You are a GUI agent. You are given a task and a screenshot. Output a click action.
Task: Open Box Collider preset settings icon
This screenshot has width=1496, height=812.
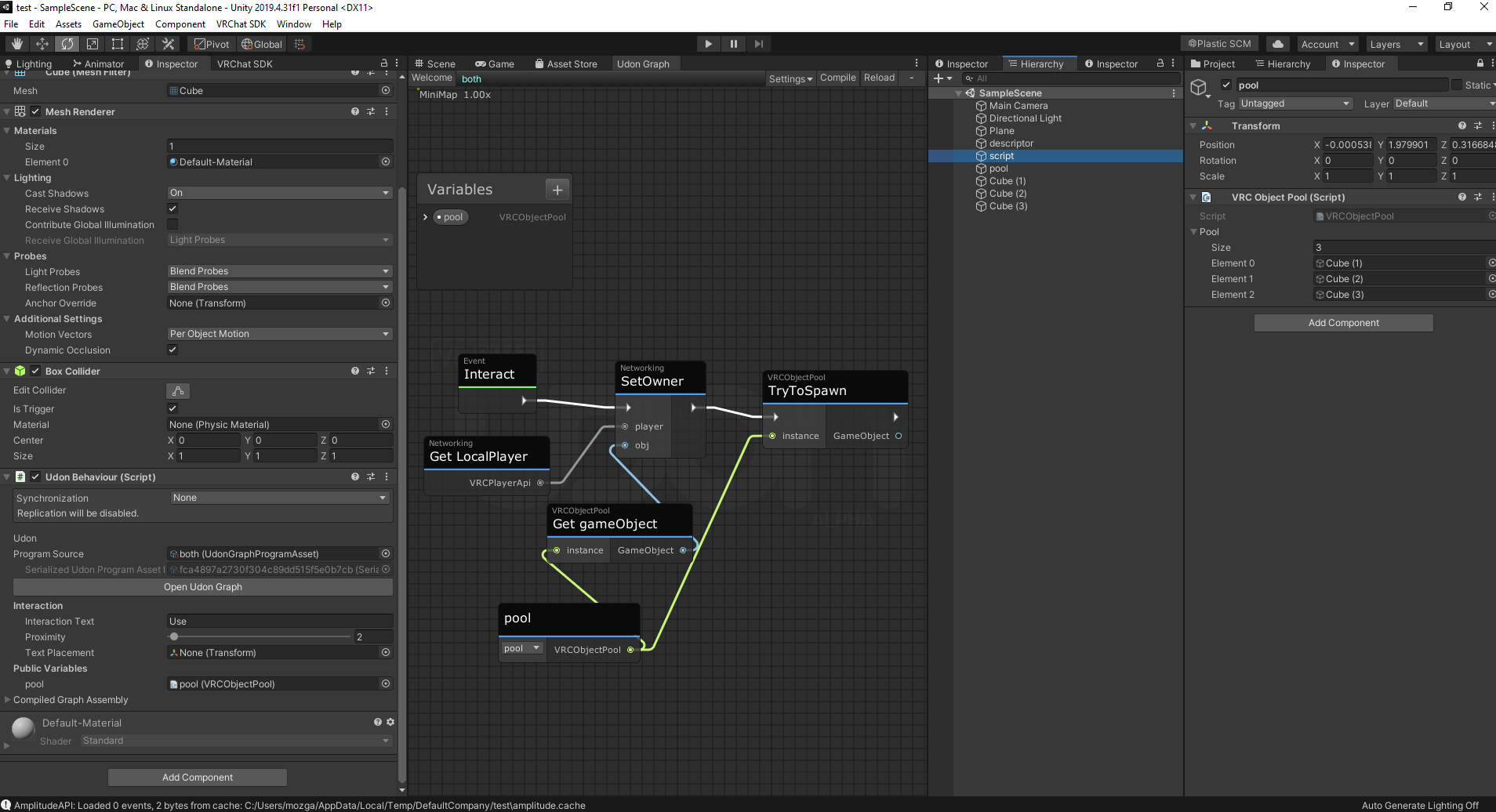(371, 371)
